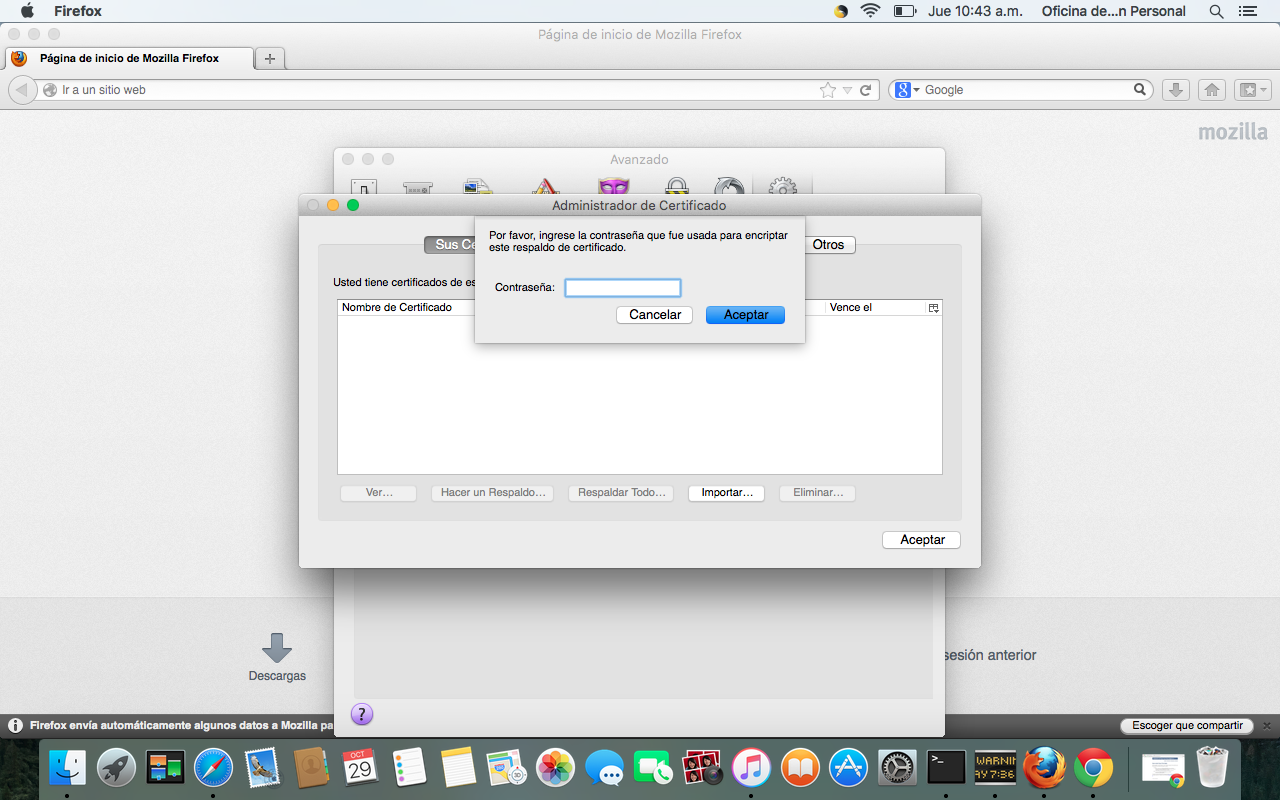1280x800 pixels.
Task: Open Terminal from the dock
Action: (x=946, y=768)
